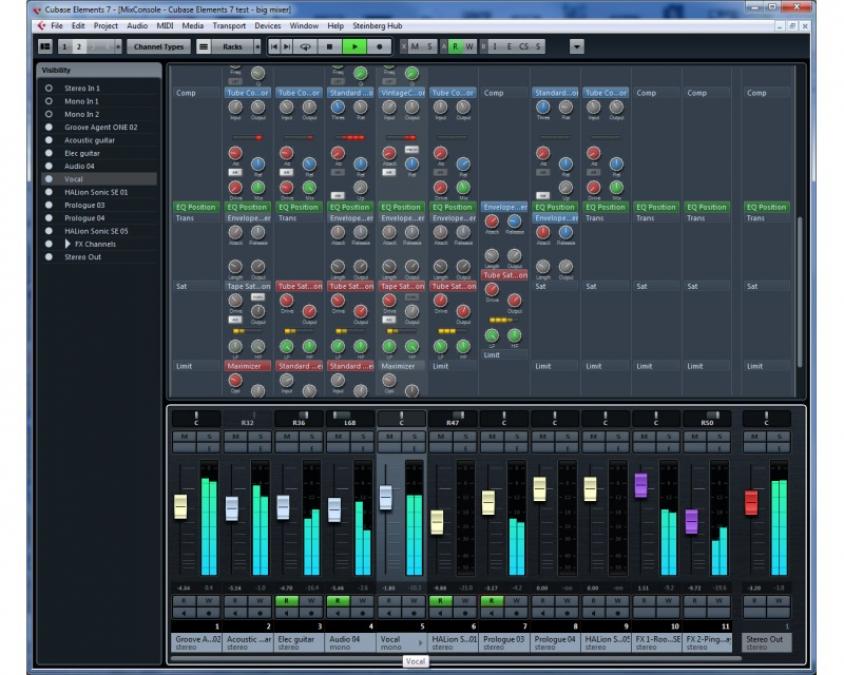Open VintageC...or compressor slot
The image size is (844, 675).
pyautogui.click(x=402, y=93)
